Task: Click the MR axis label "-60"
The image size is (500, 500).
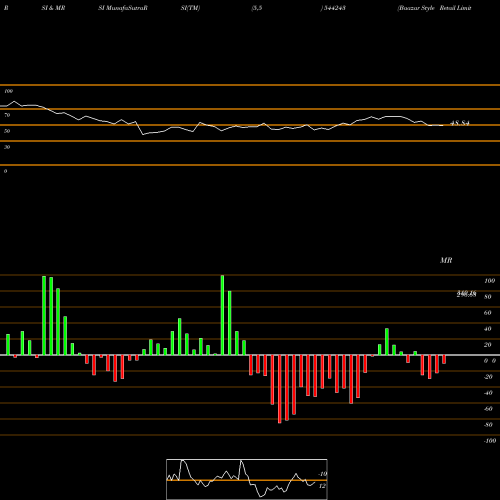Action: coord(488,409)
